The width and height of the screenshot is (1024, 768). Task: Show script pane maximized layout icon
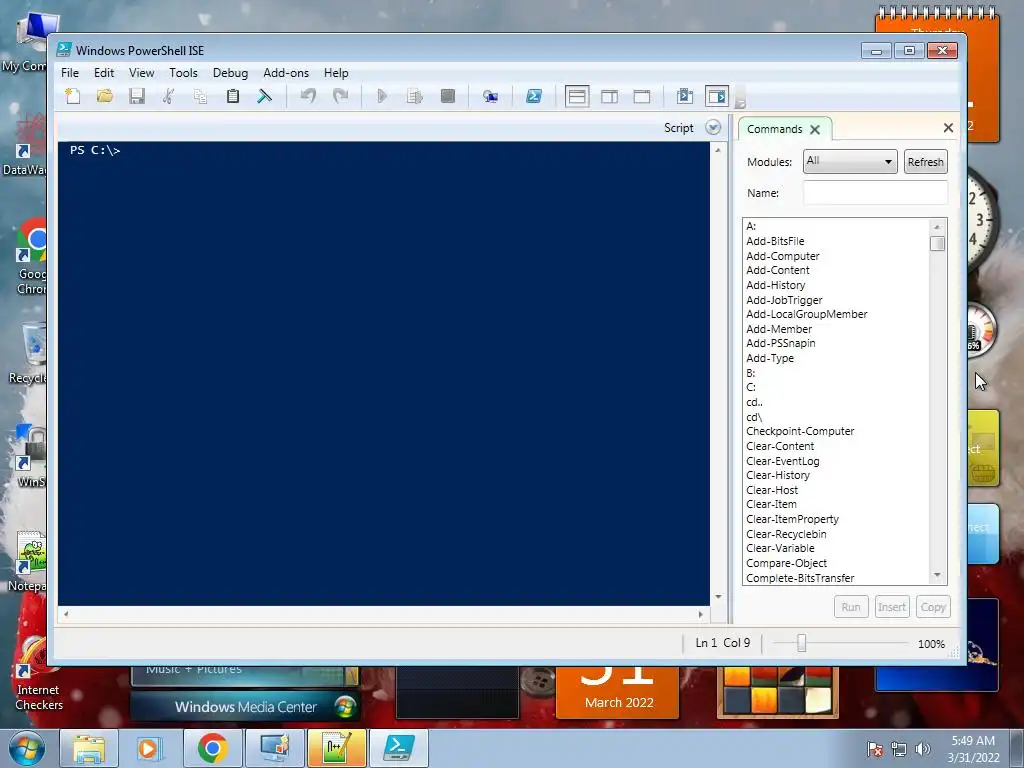(642, 97)
